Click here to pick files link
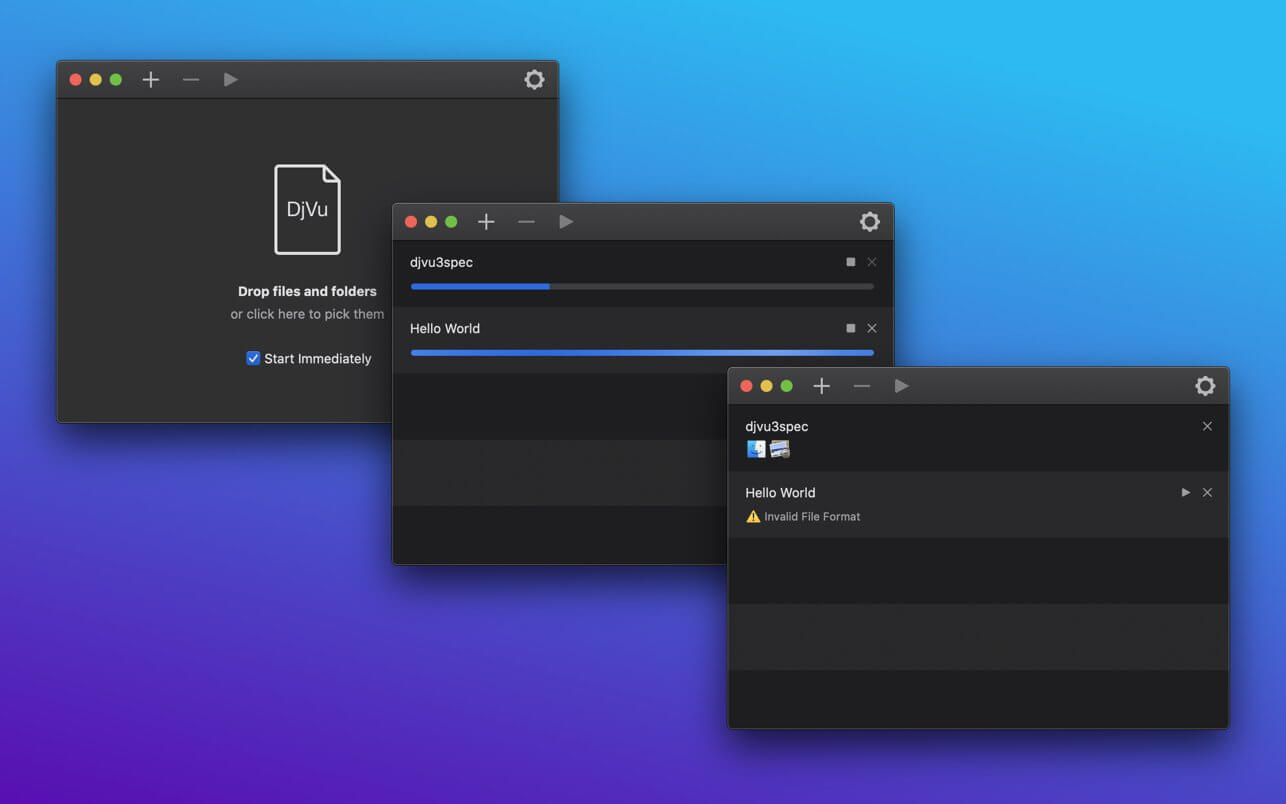This screenshot has height=804, width=1286. click(308, 313)
